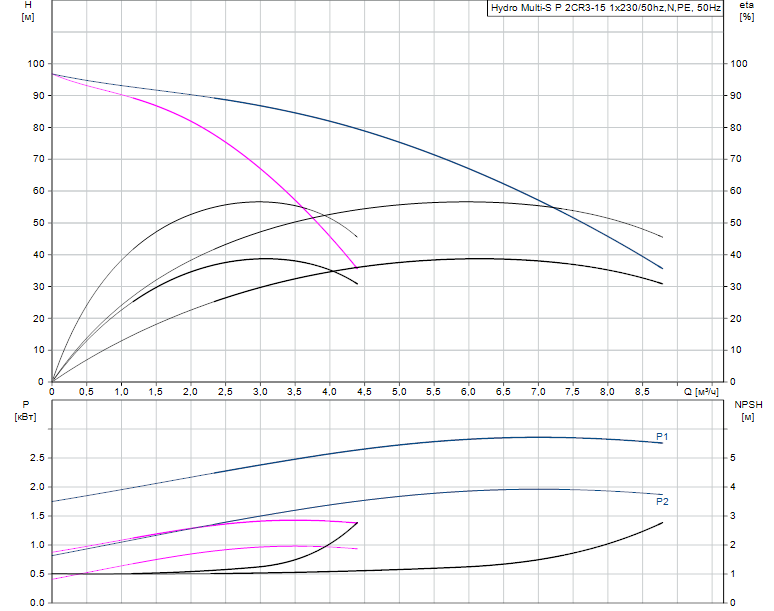Click the P2 power curve label
This screenshot has width=774, height=611.
(x=662, y=502)
